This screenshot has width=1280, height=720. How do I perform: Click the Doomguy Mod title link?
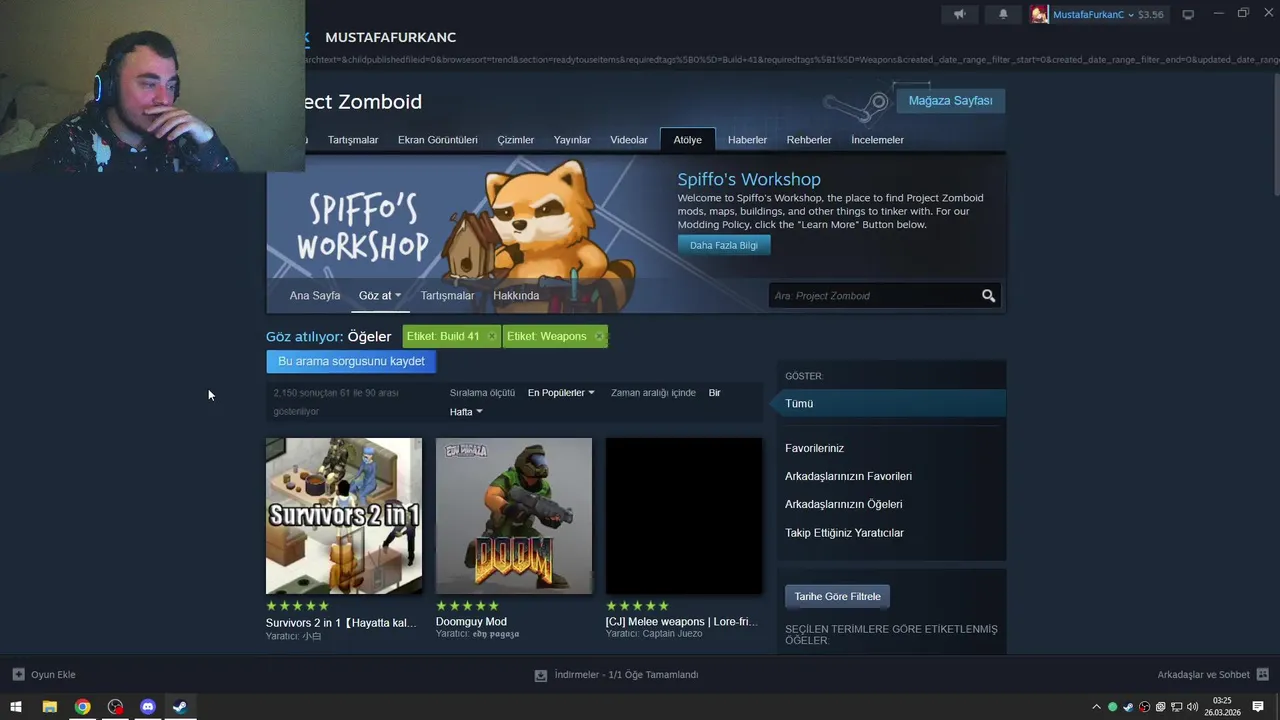(471, 622)
